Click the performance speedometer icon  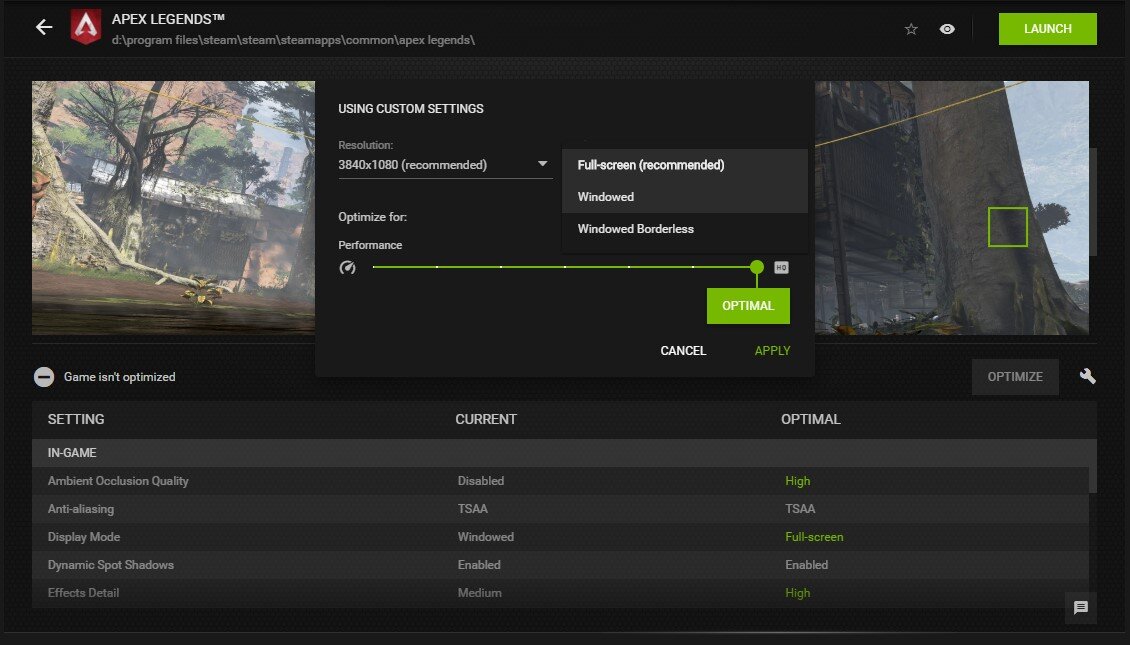347,267
